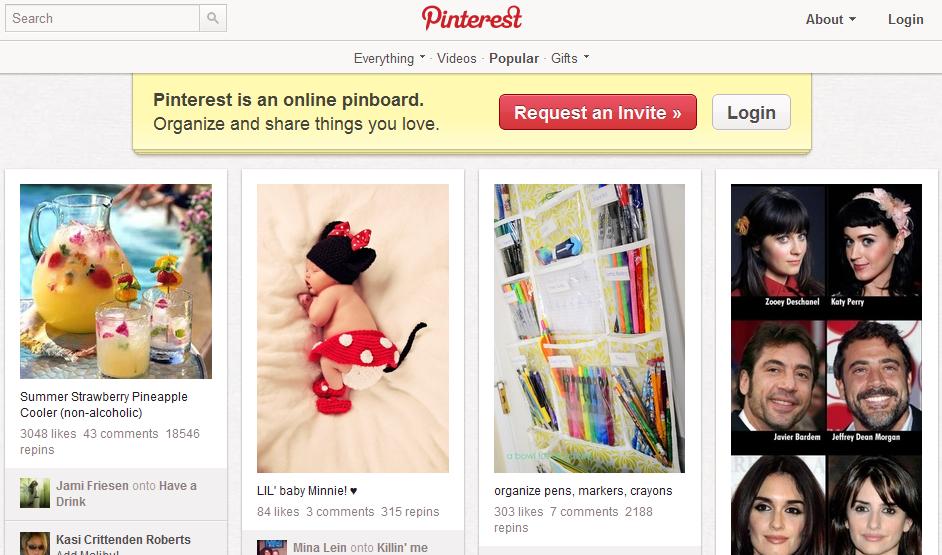
Task: Open the Have a Drink board link
Action: coord(126,493)
